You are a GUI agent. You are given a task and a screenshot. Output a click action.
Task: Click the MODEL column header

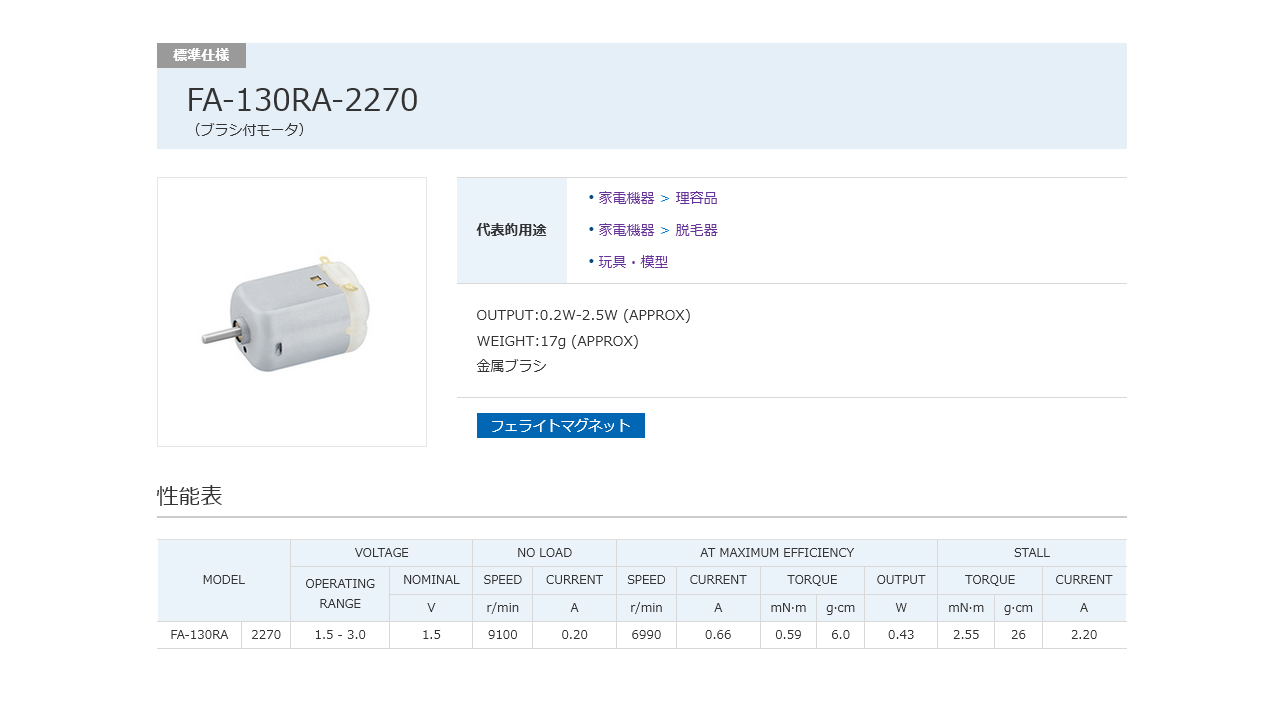(223, 580)
